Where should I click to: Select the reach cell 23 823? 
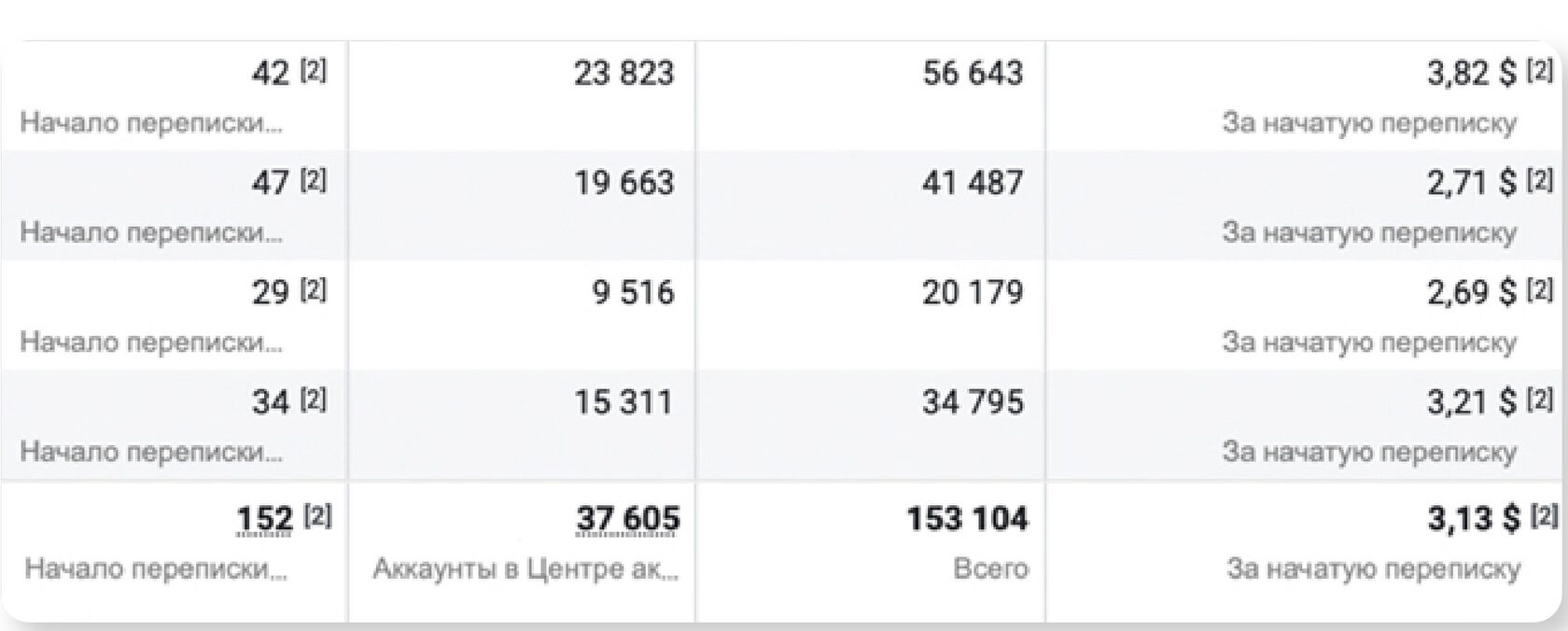pyautogui.click(x=623, y=73)
